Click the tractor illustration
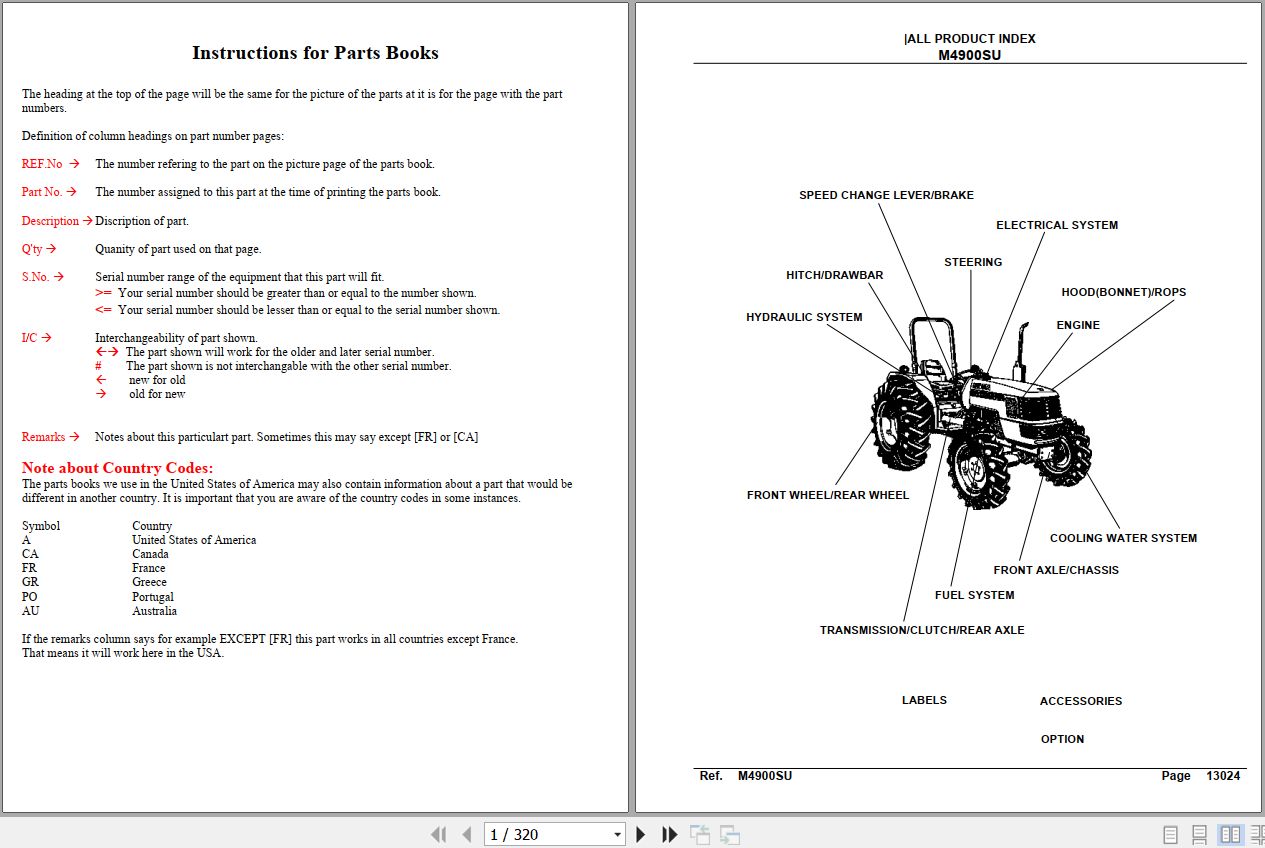 (x=980, y=415)
